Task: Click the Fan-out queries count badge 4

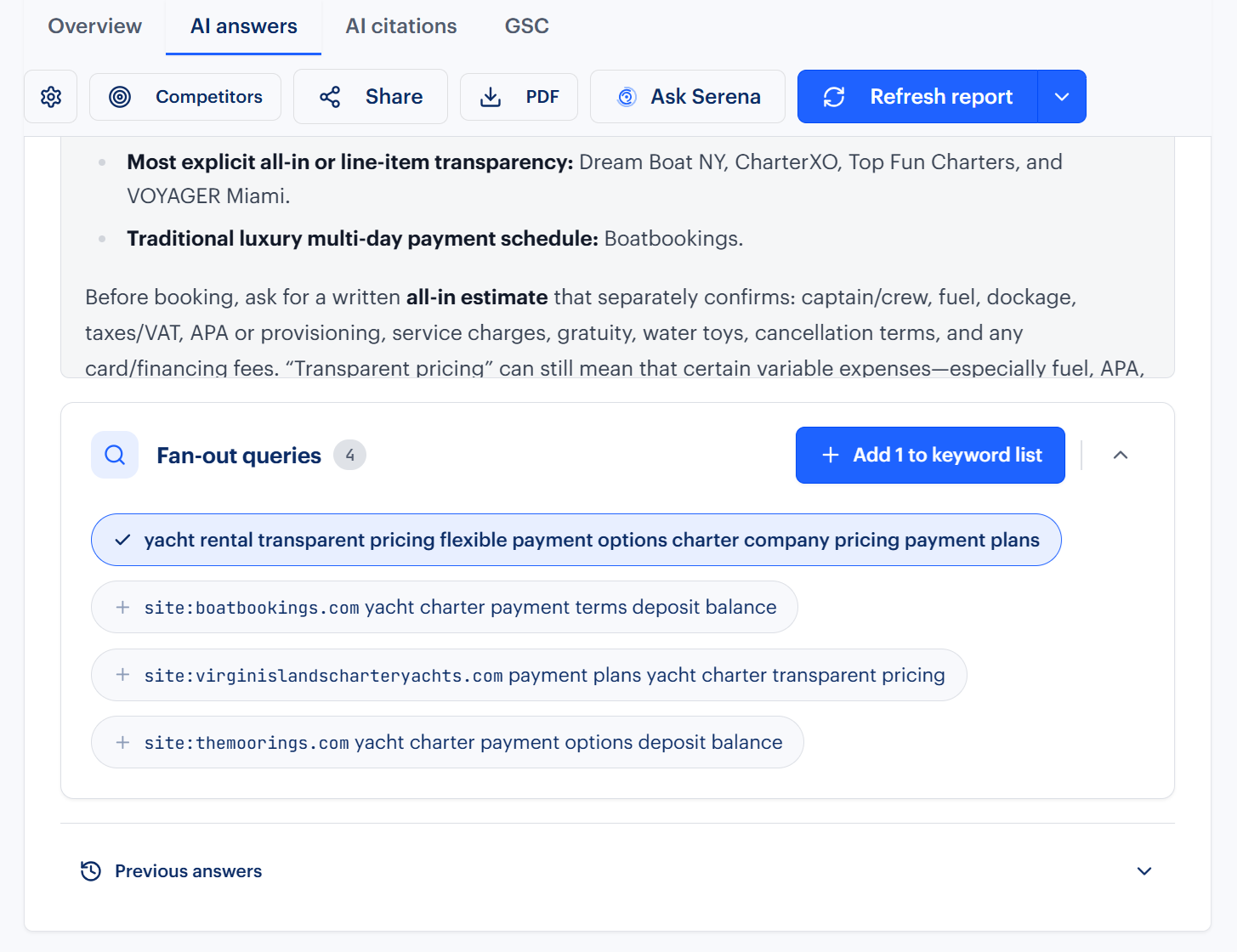Action: point(349,456)
